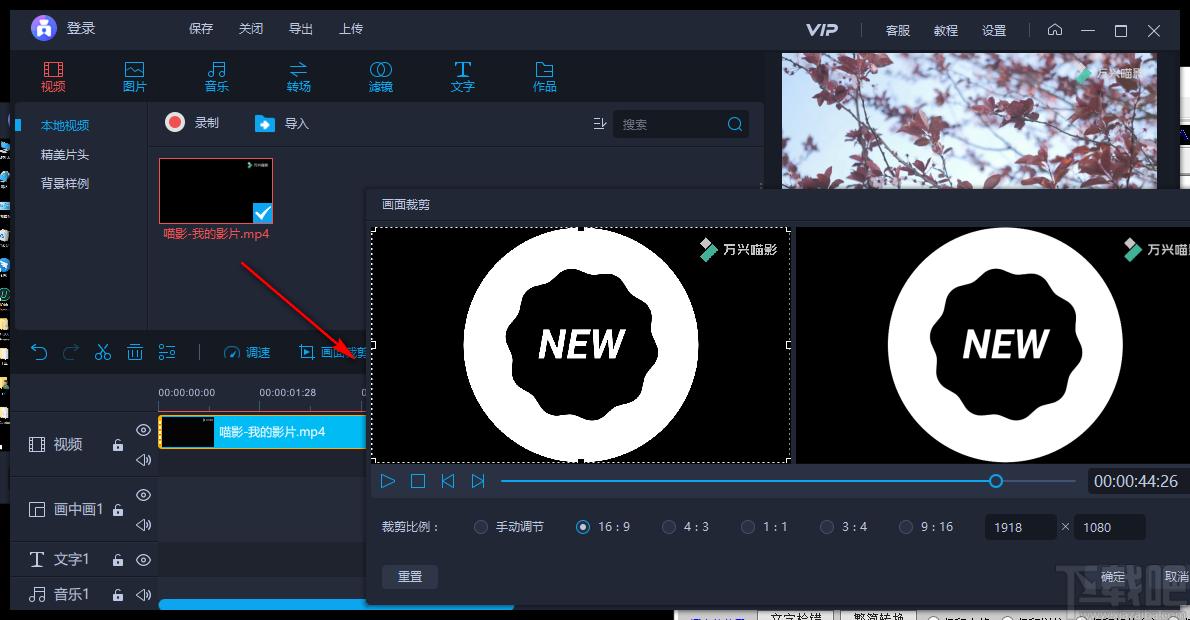Select 本地视频 in the sidebar
Image resolution: width=1190 pixels, height=620 pixels.
point(65,125)
